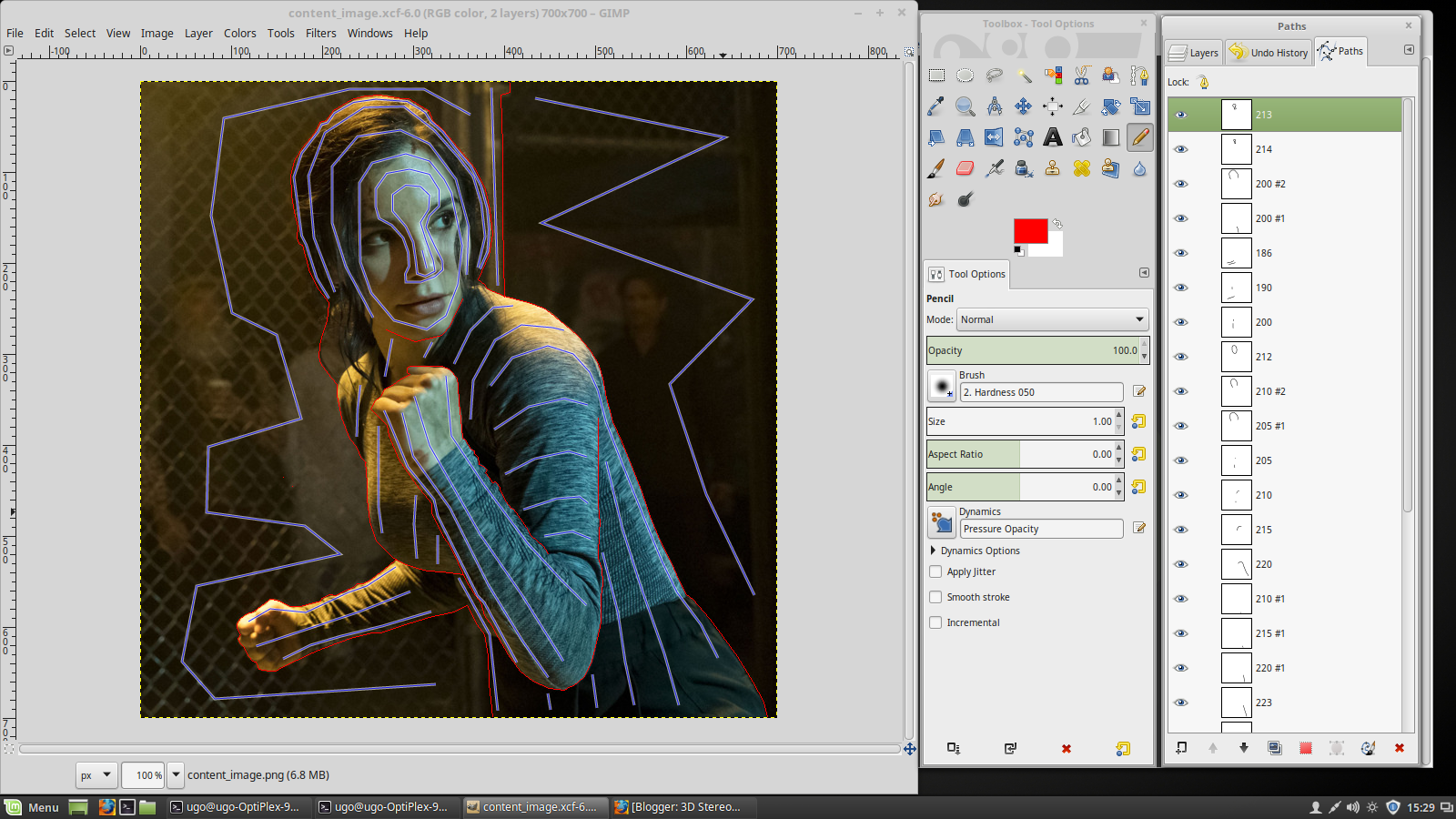Select path 220 in the paths list

click(1263, 564)
